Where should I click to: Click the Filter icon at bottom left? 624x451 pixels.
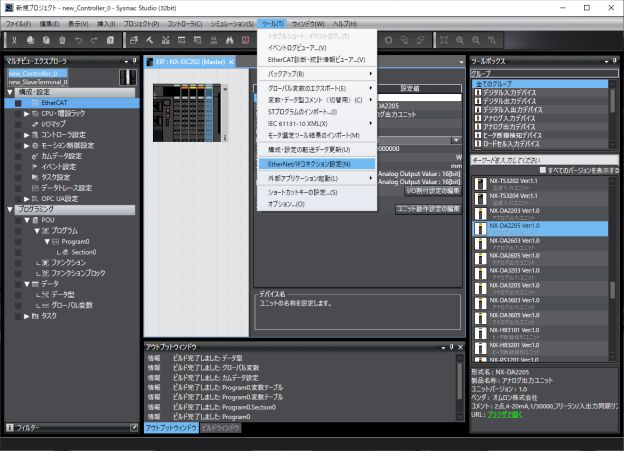tap(9, 427)
